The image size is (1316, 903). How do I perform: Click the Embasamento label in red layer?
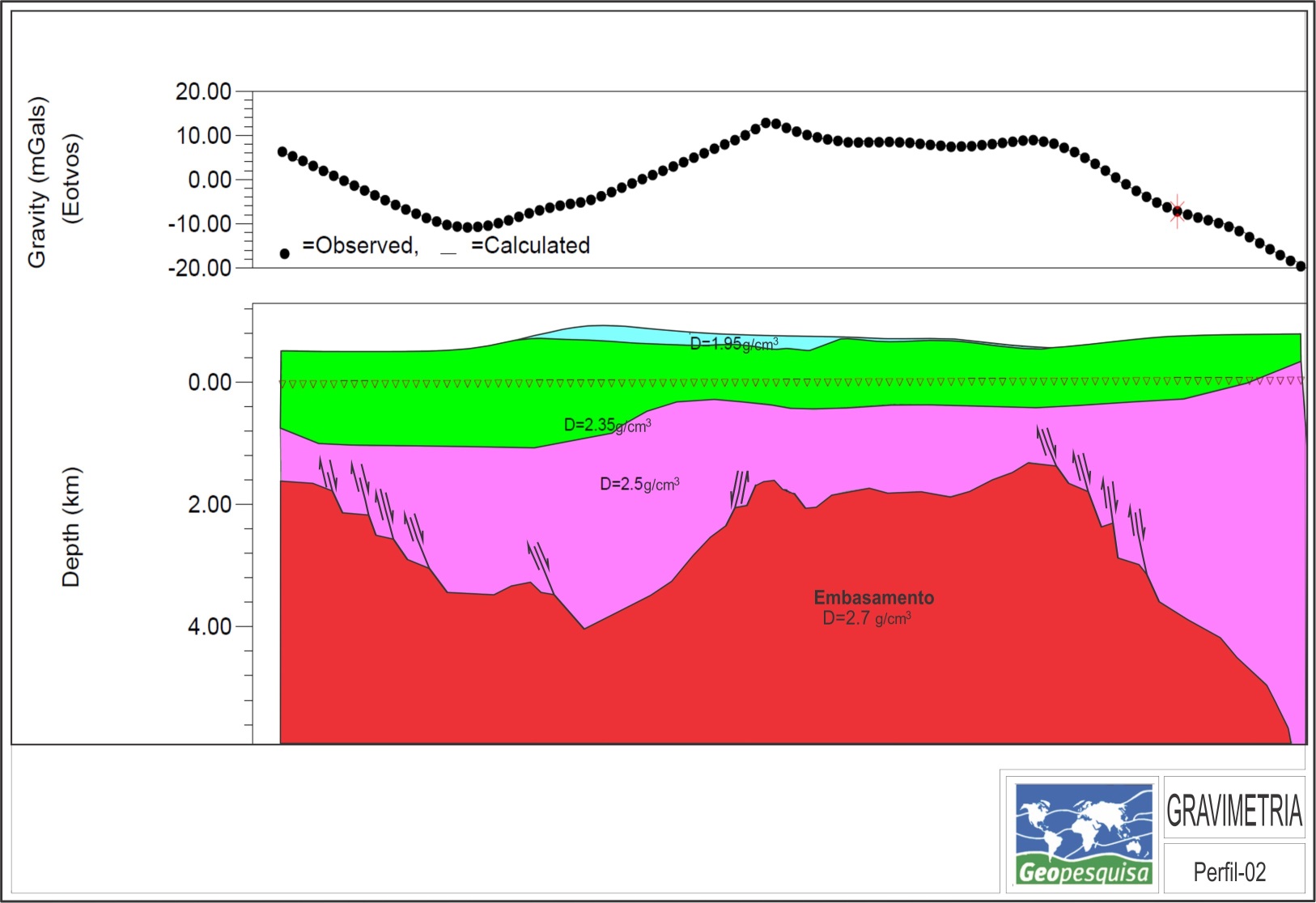[x=873, y=598]
